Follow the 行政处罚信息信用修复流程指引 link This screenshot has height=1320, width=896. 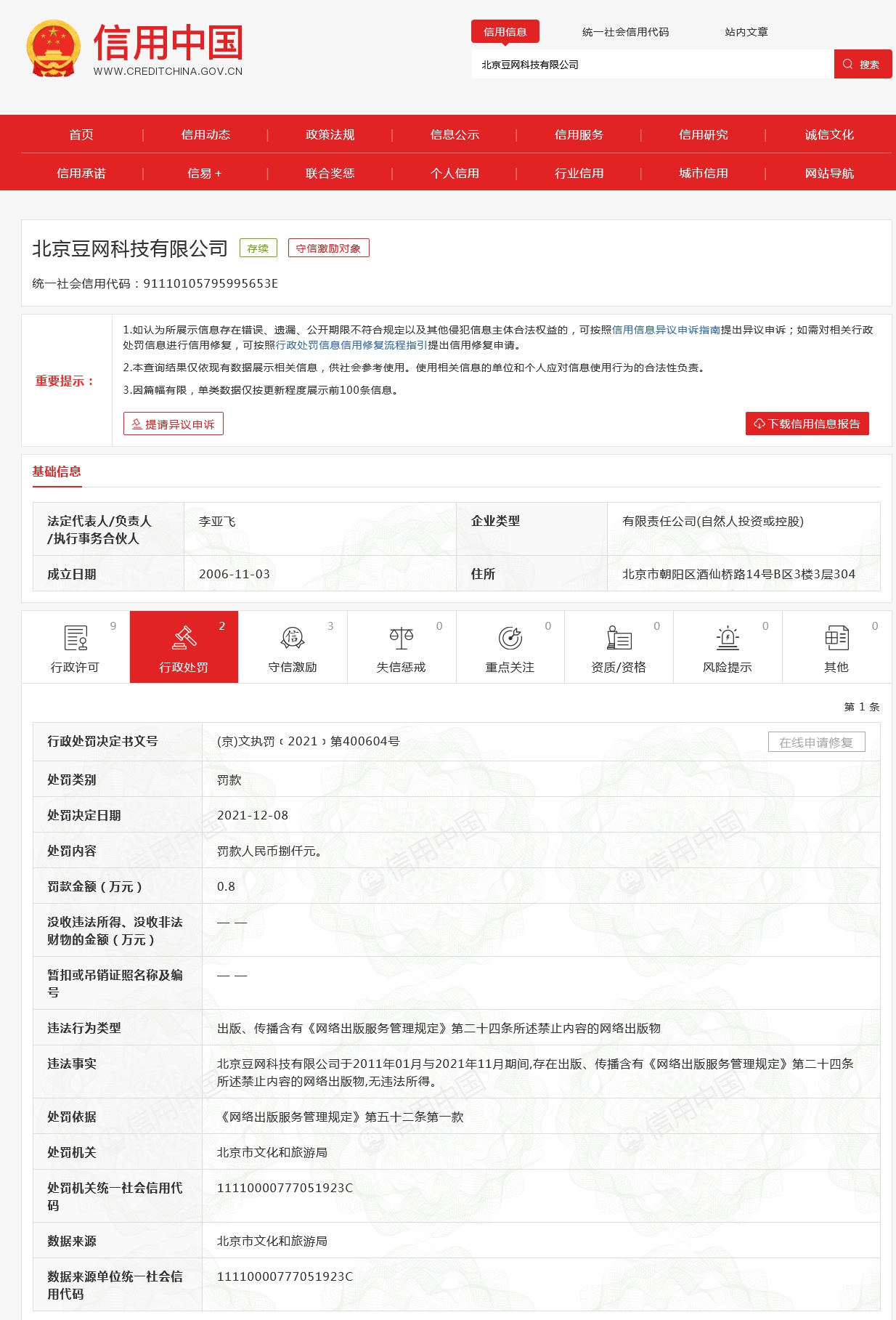352,345
